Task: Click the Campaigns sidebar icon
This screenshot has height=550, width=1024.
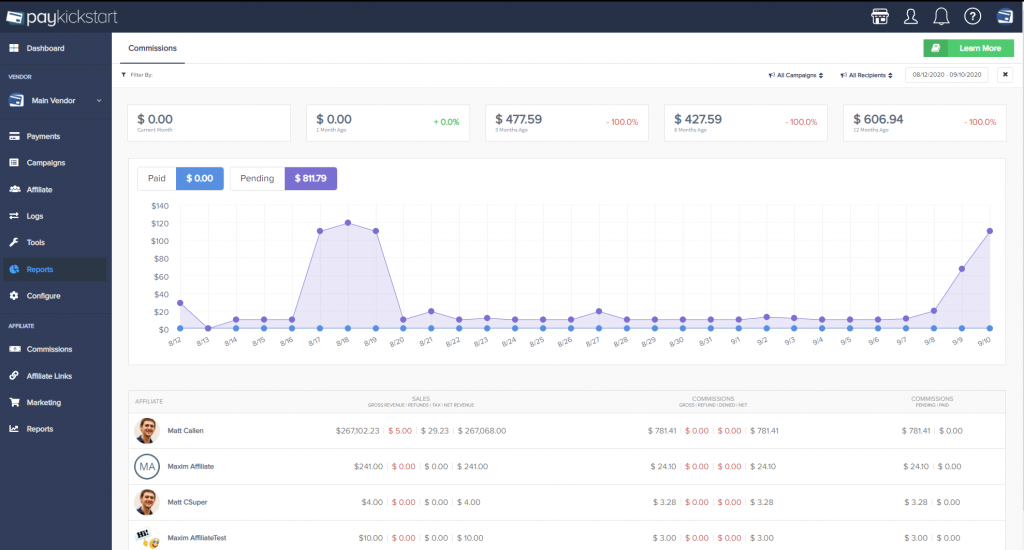Action: (x=14, y=163)
